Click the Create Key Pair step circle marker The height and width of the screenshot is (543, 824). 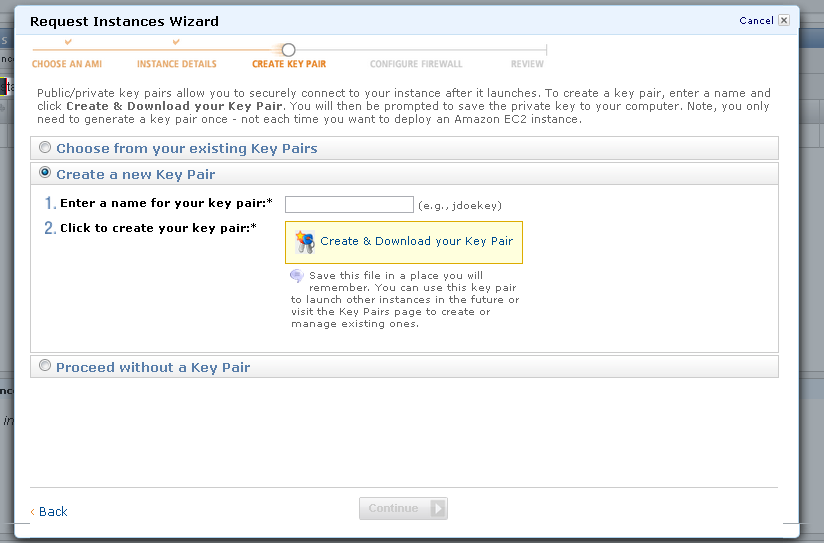pyautogui.click(x=288, y=50)
